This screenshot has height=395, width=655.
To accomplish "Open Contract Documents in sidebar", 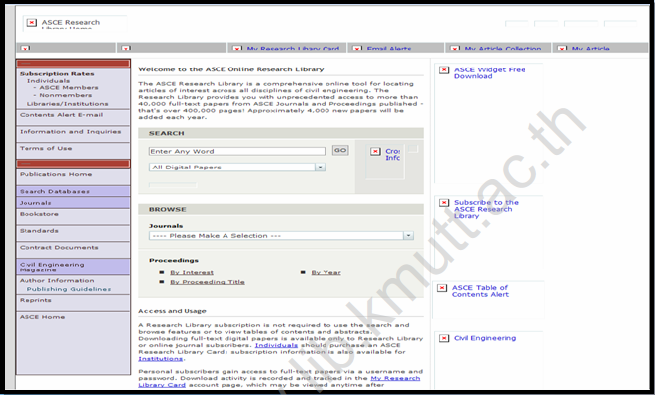I will pyautogui.click(x=59, y=248).
